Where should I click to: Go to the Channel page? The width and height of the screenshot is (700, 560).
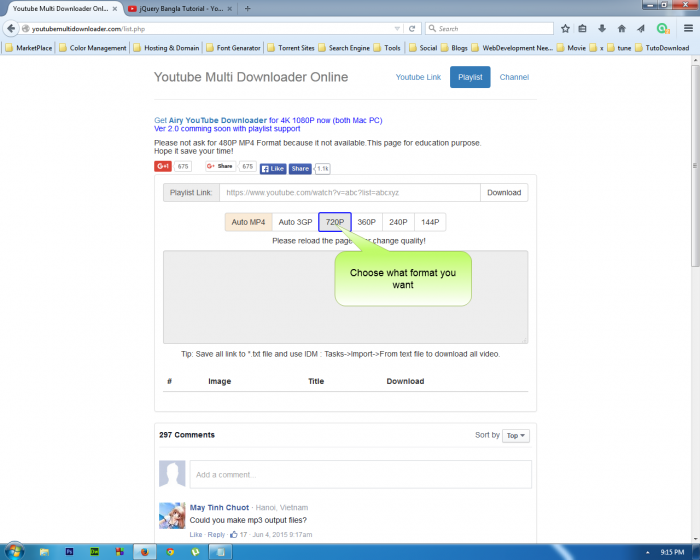pos(514,77)
